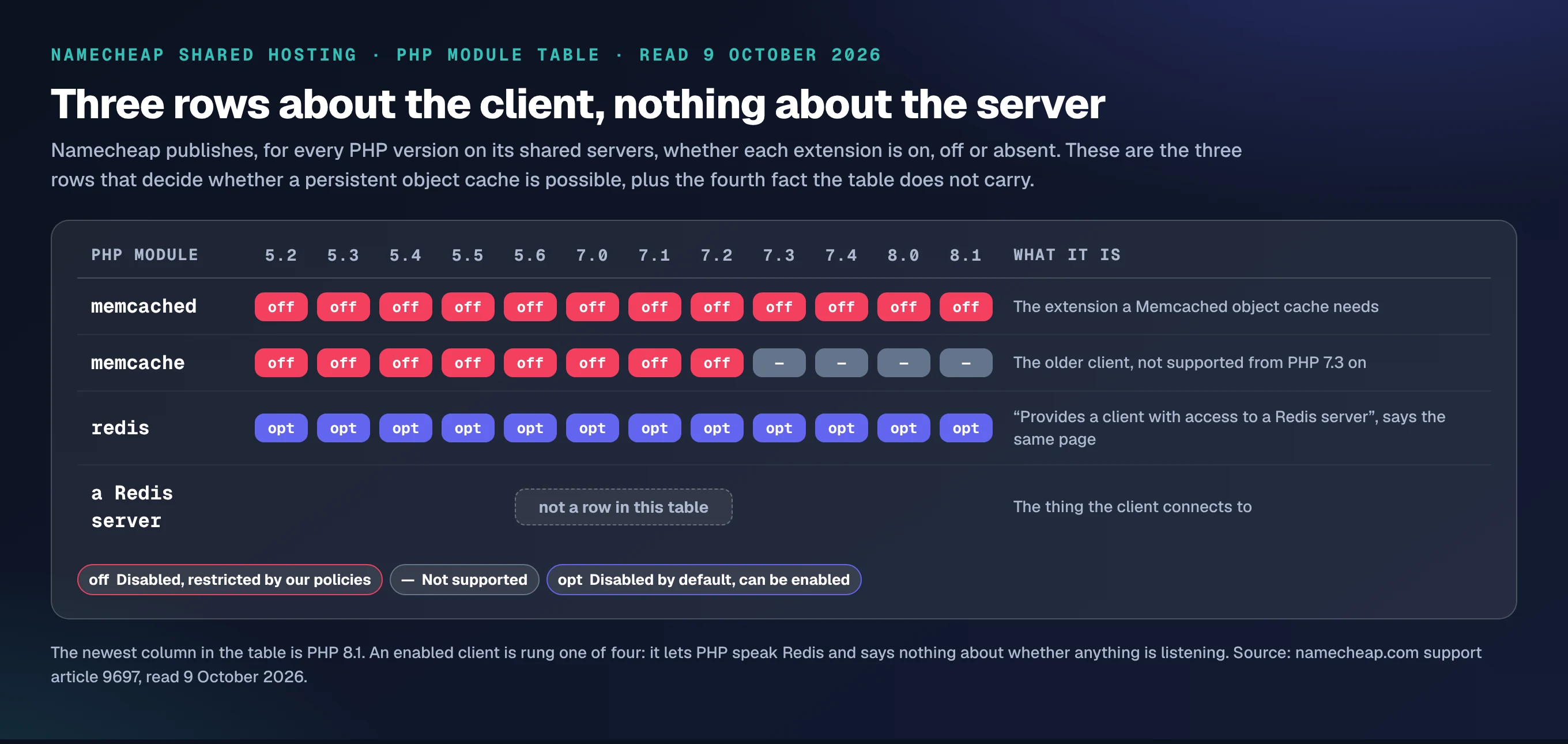This screenshot has width=1568, height=744.
Task: Click the redis opt badge under 5.4
Action: pos(405,428)
